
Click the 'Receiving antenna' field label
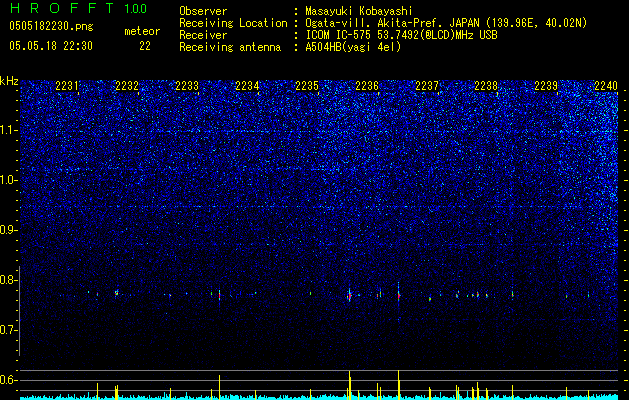(x=230, y=47)
